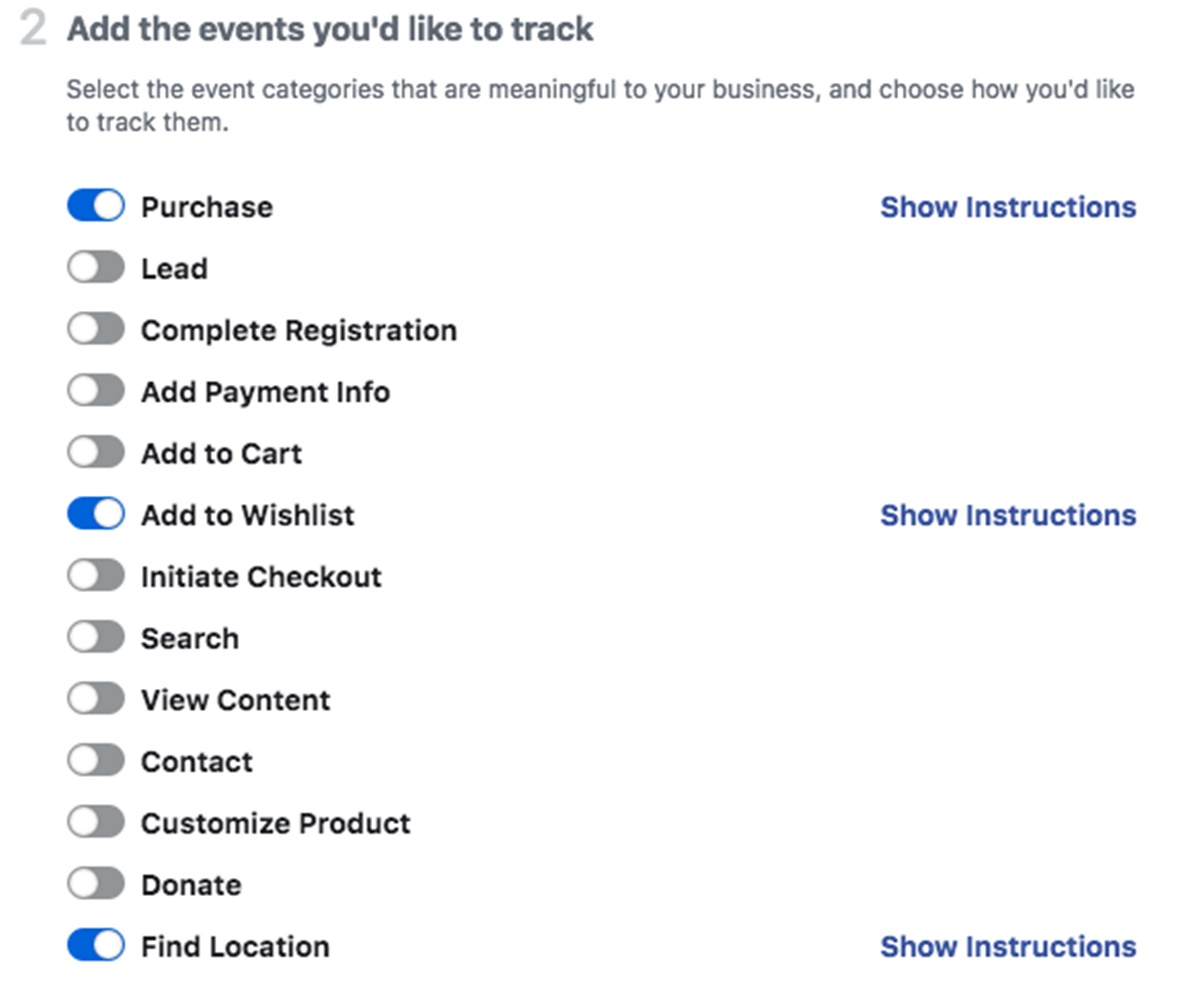Turn on Complete Registration tracking
Image resolution: width=1200 pixels, height=982 pixels.
96,329
